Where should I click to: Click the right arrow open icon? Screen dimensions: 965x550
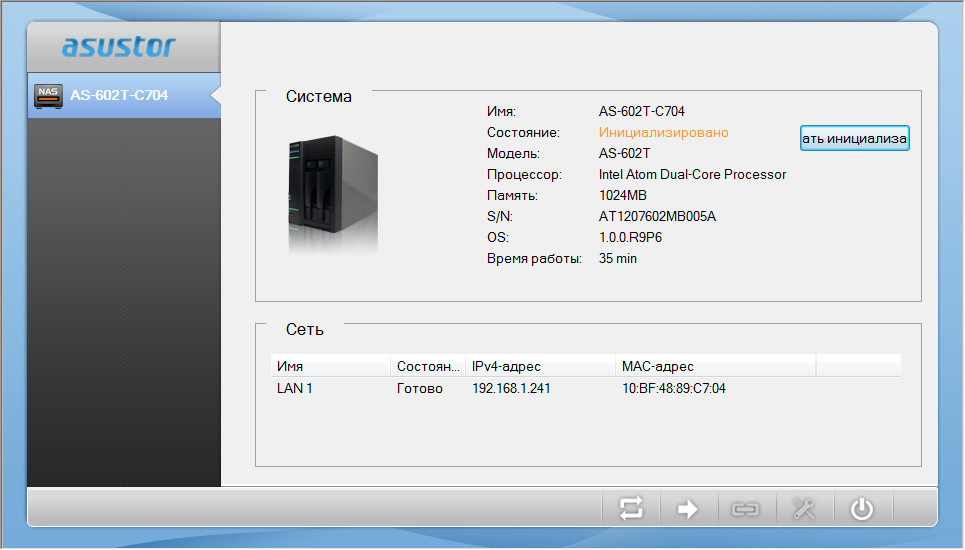(688, 509)
